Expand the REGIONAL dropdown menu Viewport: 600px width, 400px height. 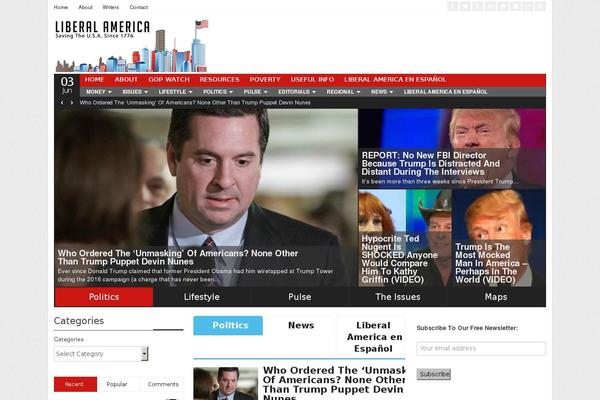(x=343, y=92)
